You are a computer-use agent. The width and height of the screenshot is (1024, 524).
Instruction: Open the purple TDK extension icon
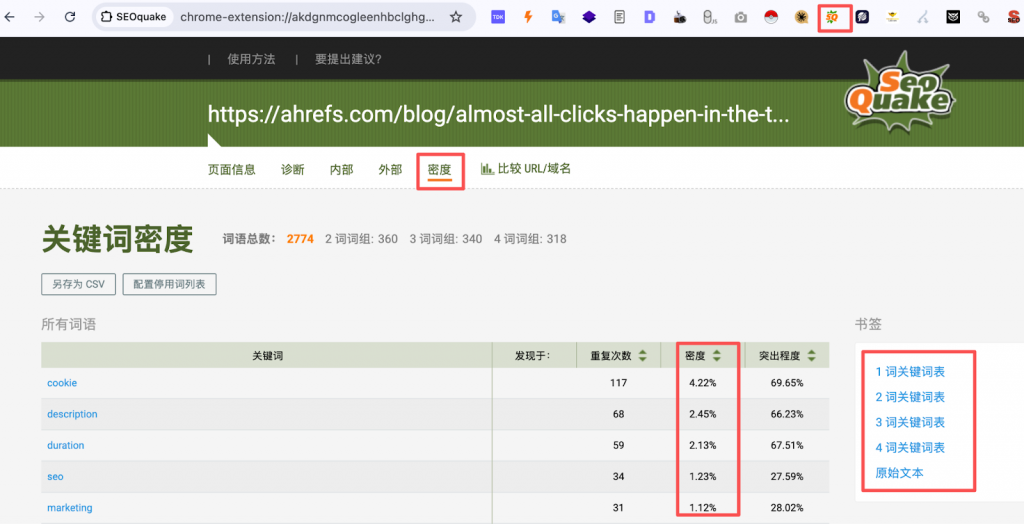[x=497, y=17]
